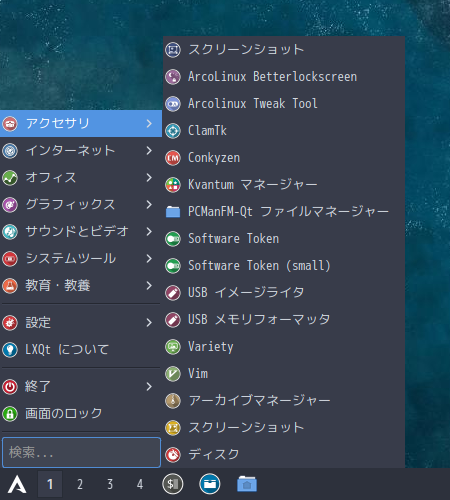Click 'USB メモリフォーマッタ' text
Screen dimensions: 450x500
pos(259,320)
